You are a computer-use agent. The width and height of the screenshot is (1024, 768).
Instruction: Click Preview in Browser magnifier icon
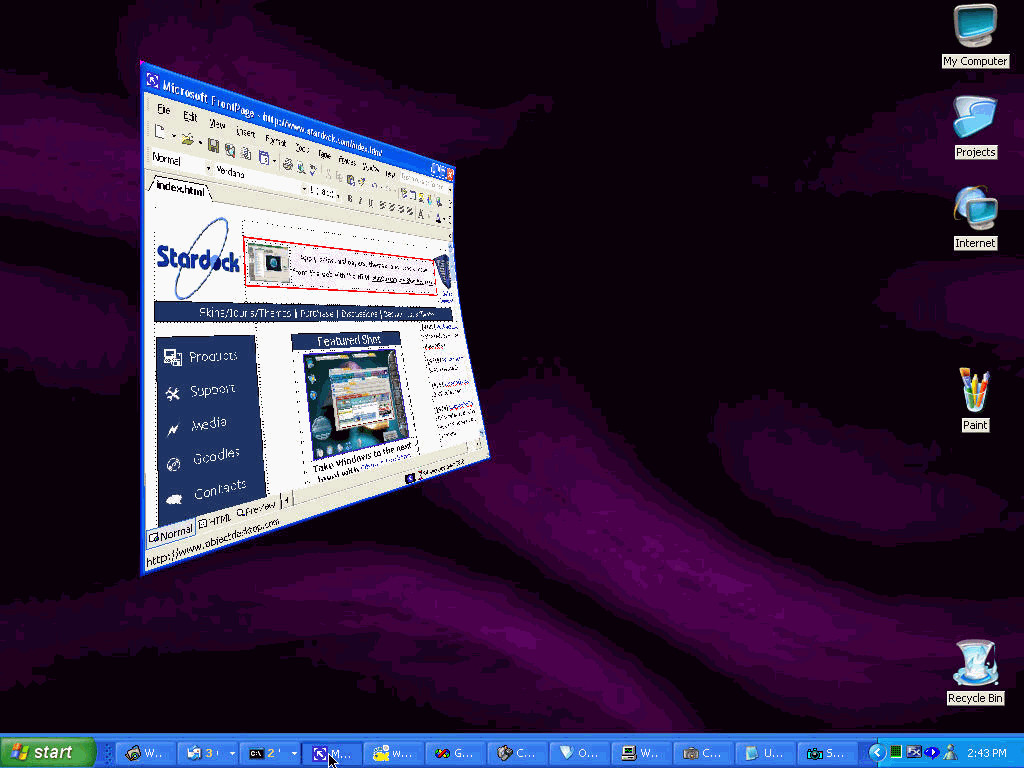click(301, 167)
